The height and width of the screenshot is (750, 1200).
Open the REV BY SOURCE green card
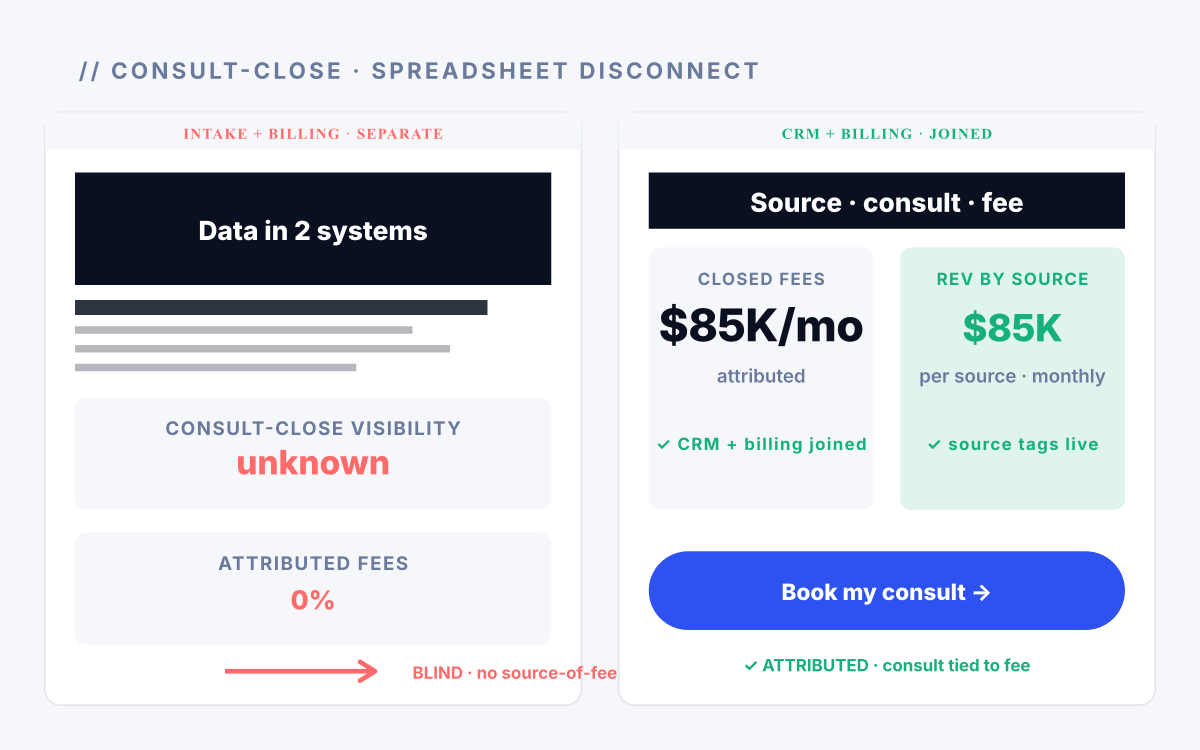click(1012, 379)
